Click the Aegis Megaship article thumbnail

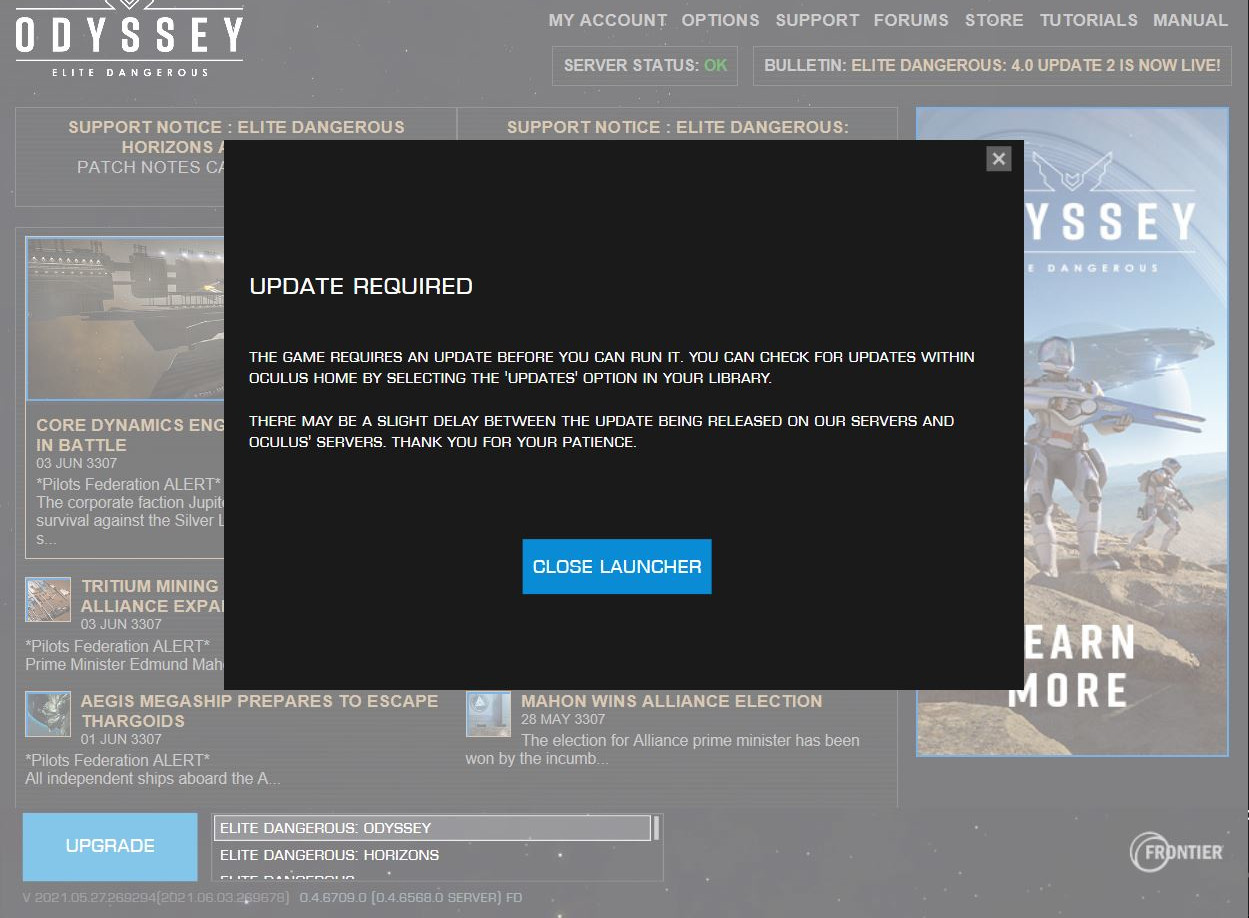tap(48, 714)
